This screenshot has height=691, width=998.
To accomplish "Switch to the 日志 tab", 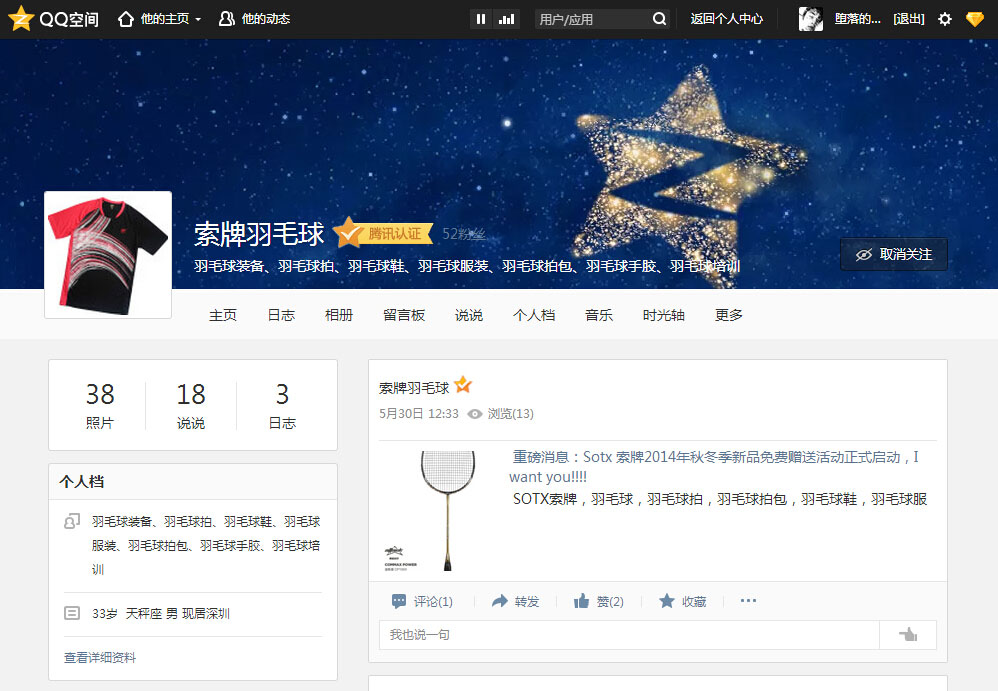I will 281,315.
